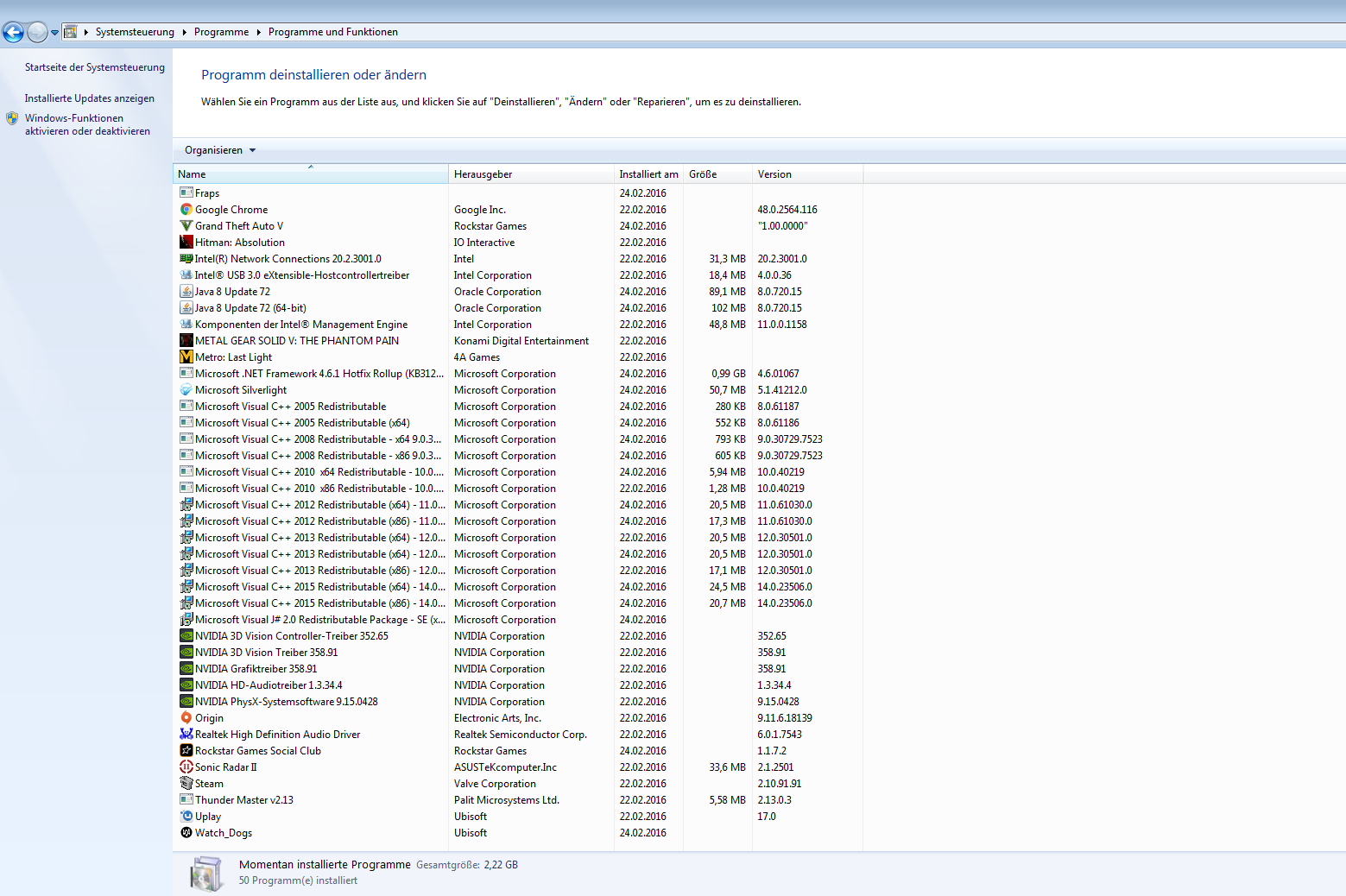Click the Valve Corporation publisher cell

495,784
